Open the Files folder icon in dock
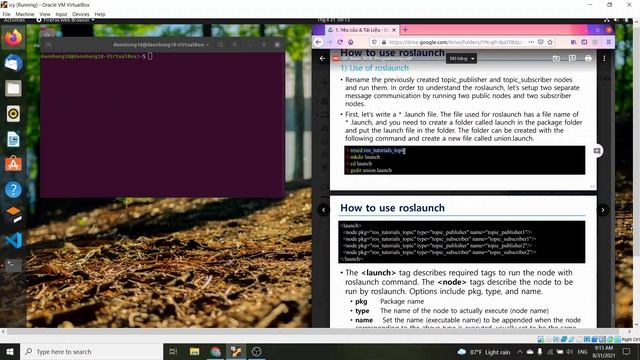 coord(13,89)
